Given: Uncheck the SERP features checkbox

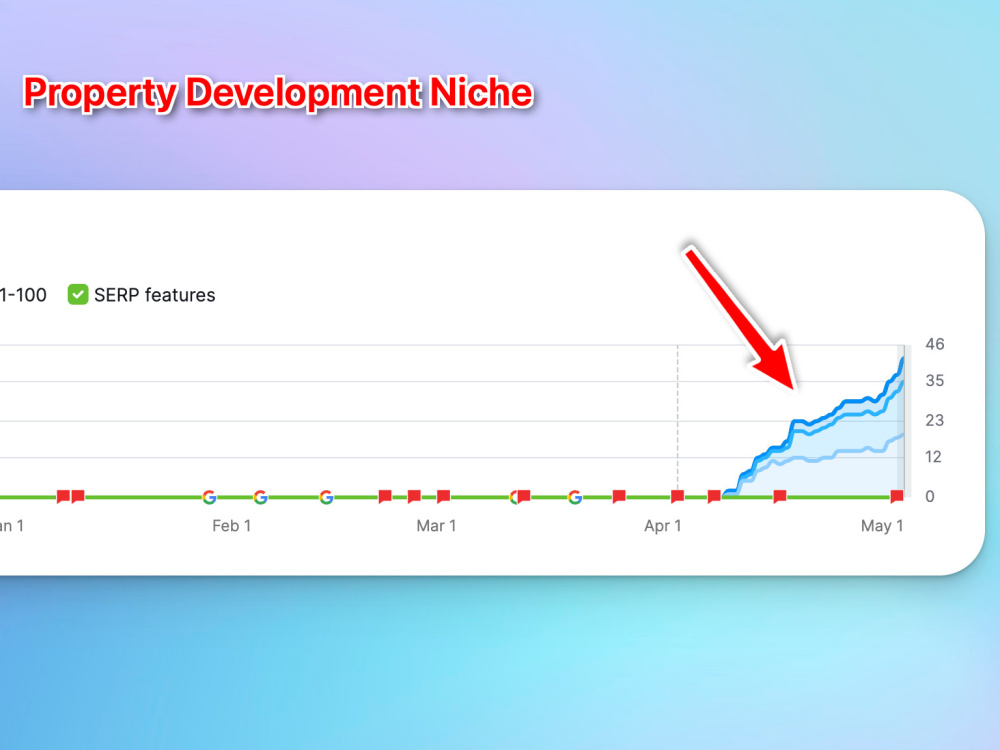Looking at the screenshot, I should pos(78,295).
